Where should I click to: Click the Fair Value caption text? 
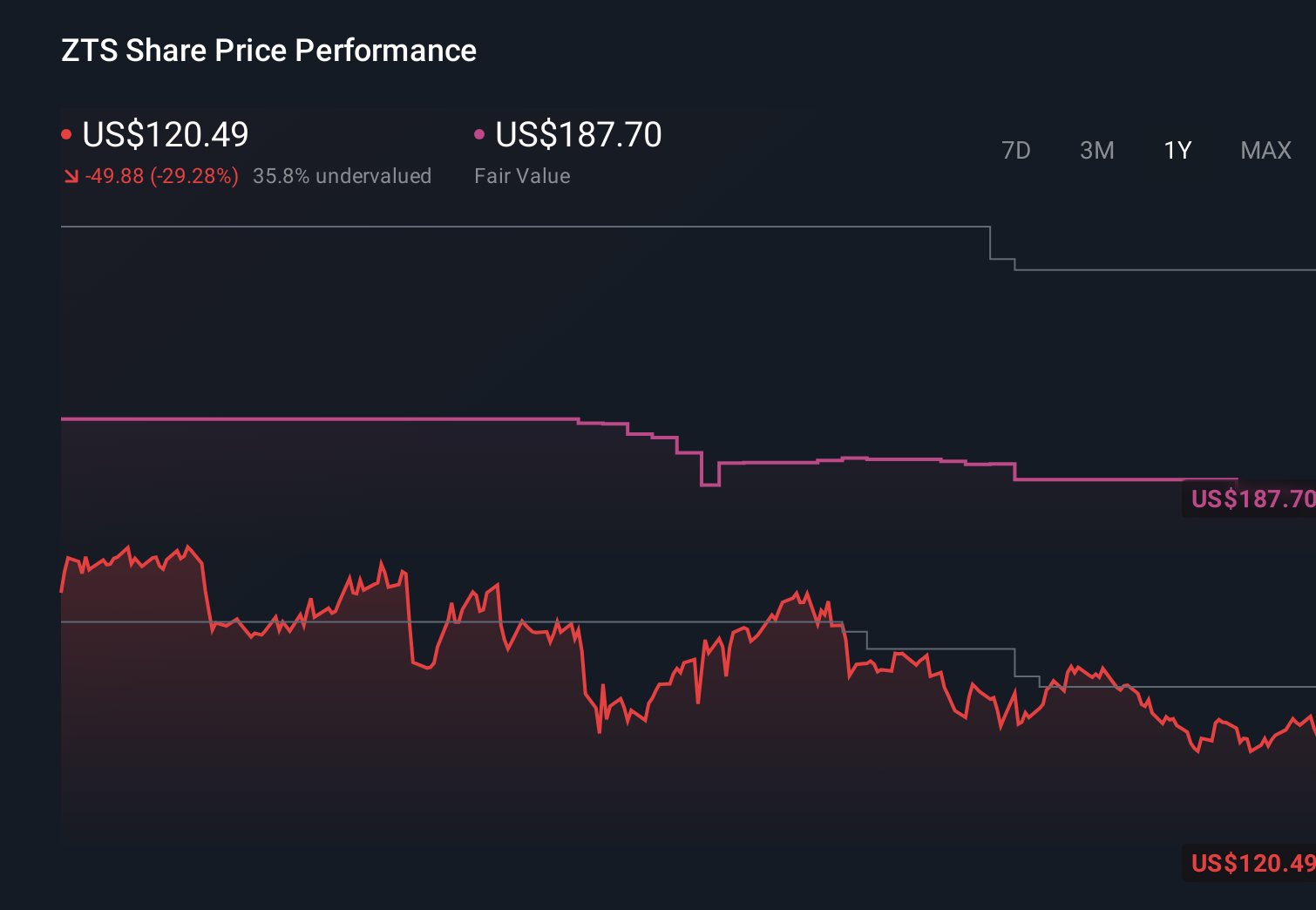(521, 175)
